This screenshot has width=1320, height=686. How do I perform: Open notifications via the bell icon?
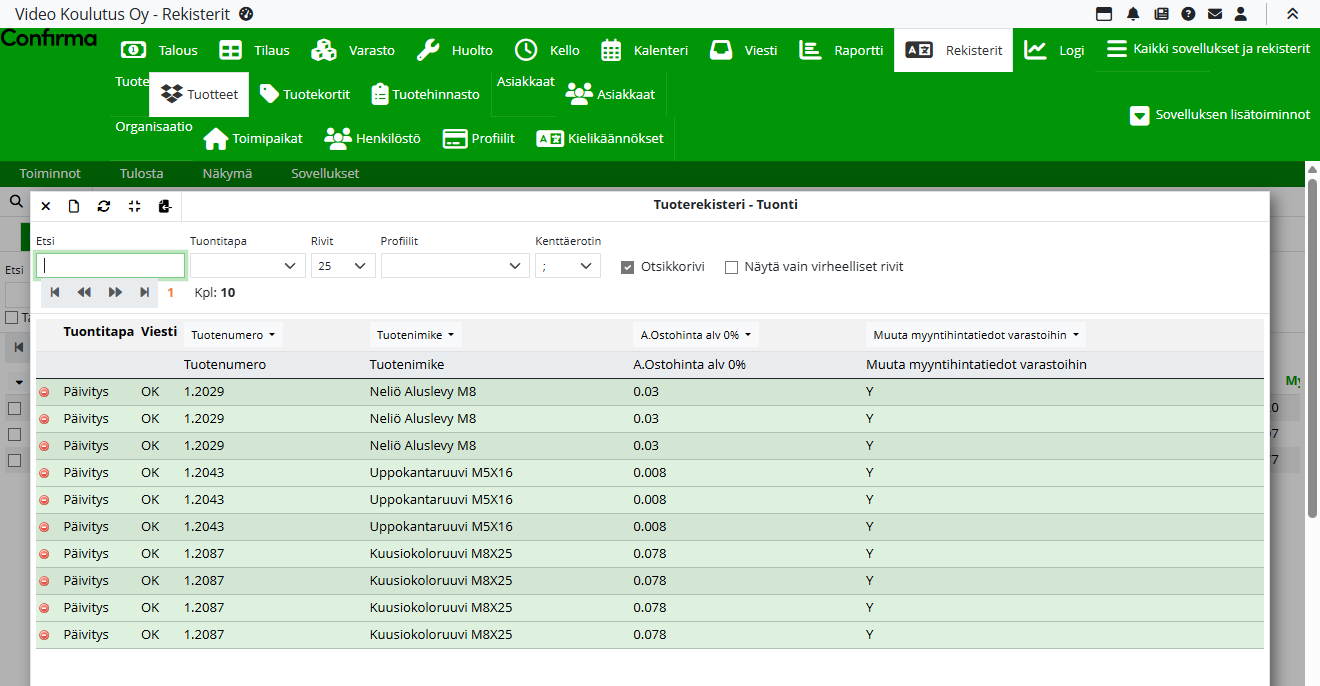click(1133, 14)
